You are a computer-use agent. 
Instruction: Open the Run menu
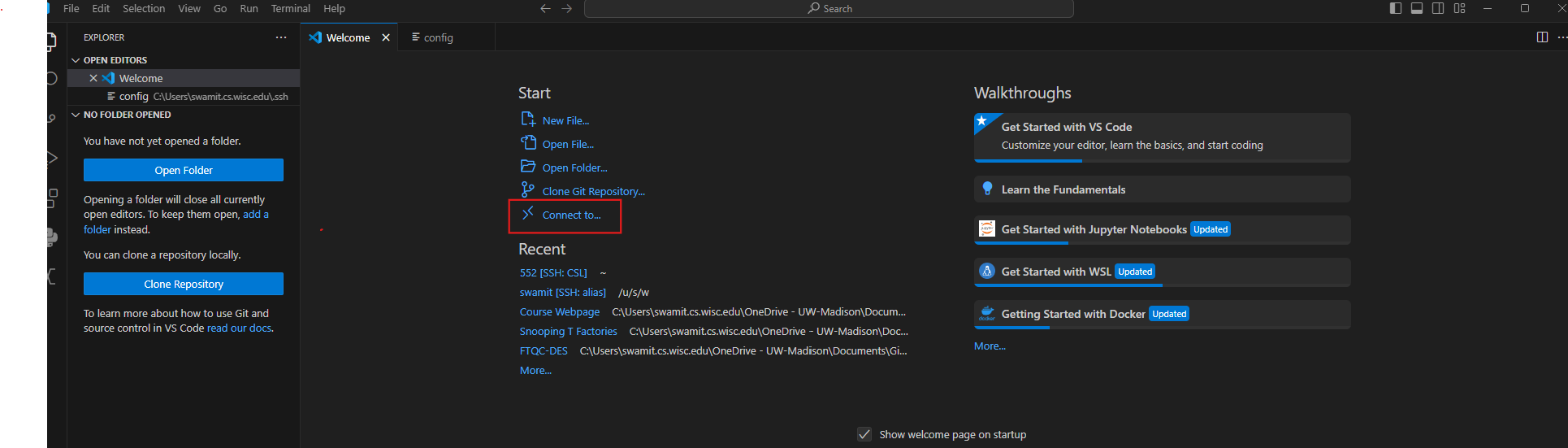tap(249, 9)
